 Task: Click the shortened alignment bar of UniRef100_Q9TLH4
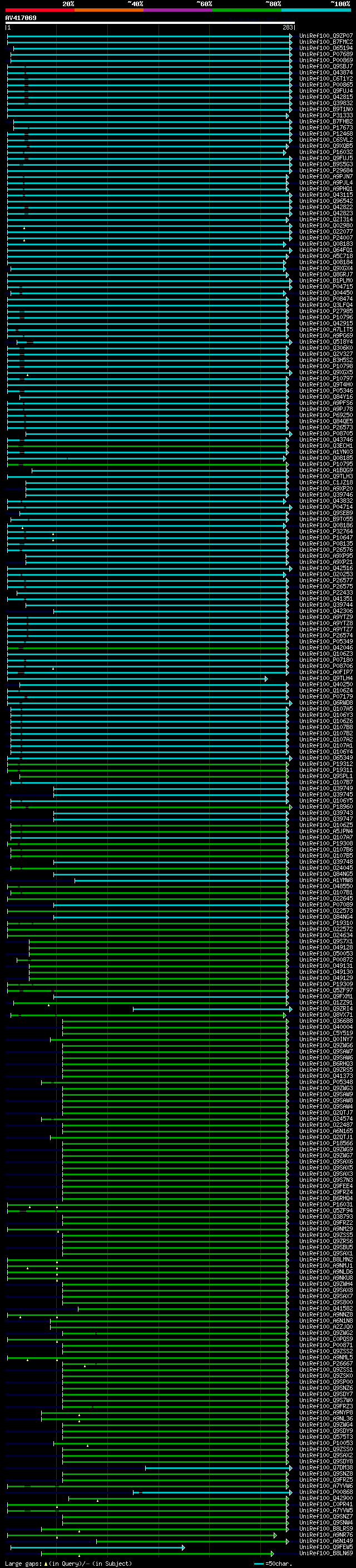click(x=137, y=678)
